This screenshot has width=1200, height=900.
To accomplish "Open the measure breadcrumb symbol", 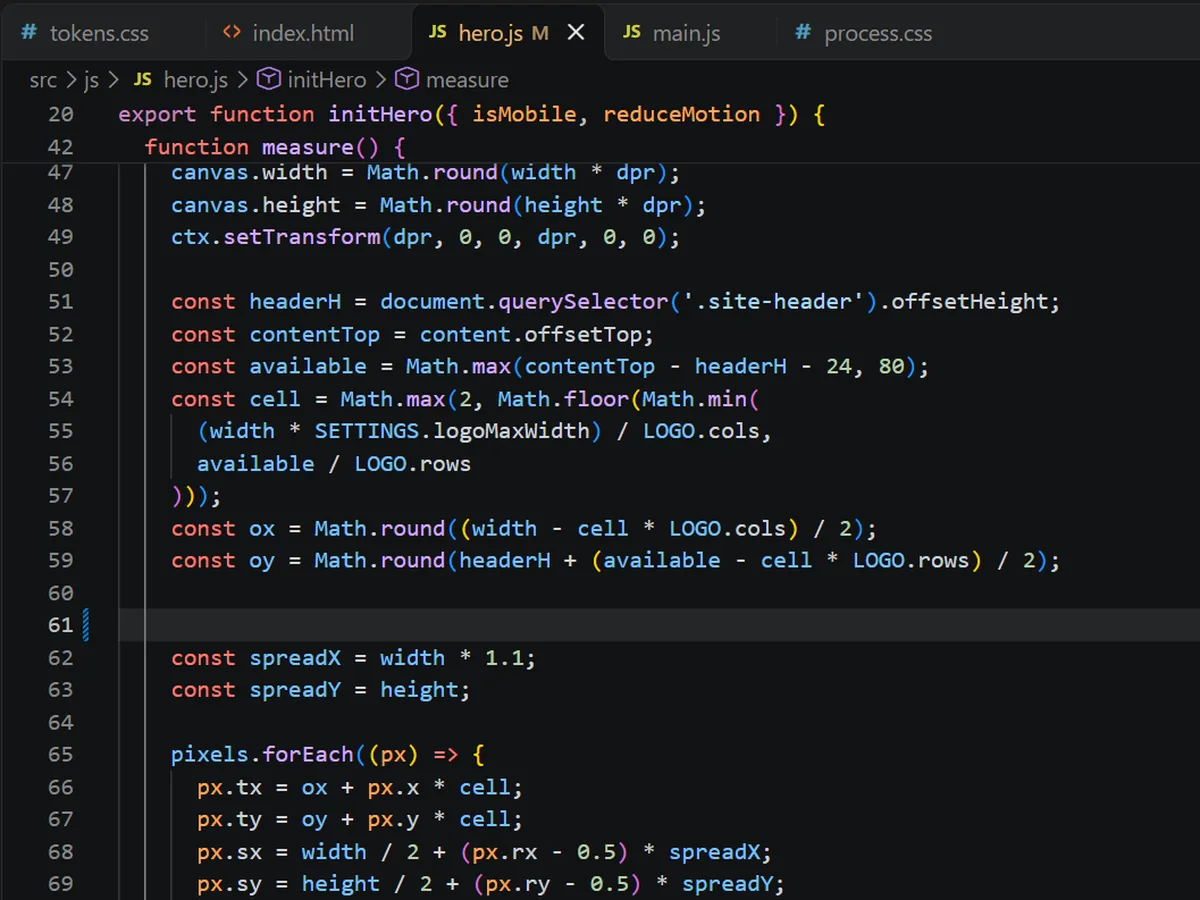I will pyautogui.click(x=467, y=80).
